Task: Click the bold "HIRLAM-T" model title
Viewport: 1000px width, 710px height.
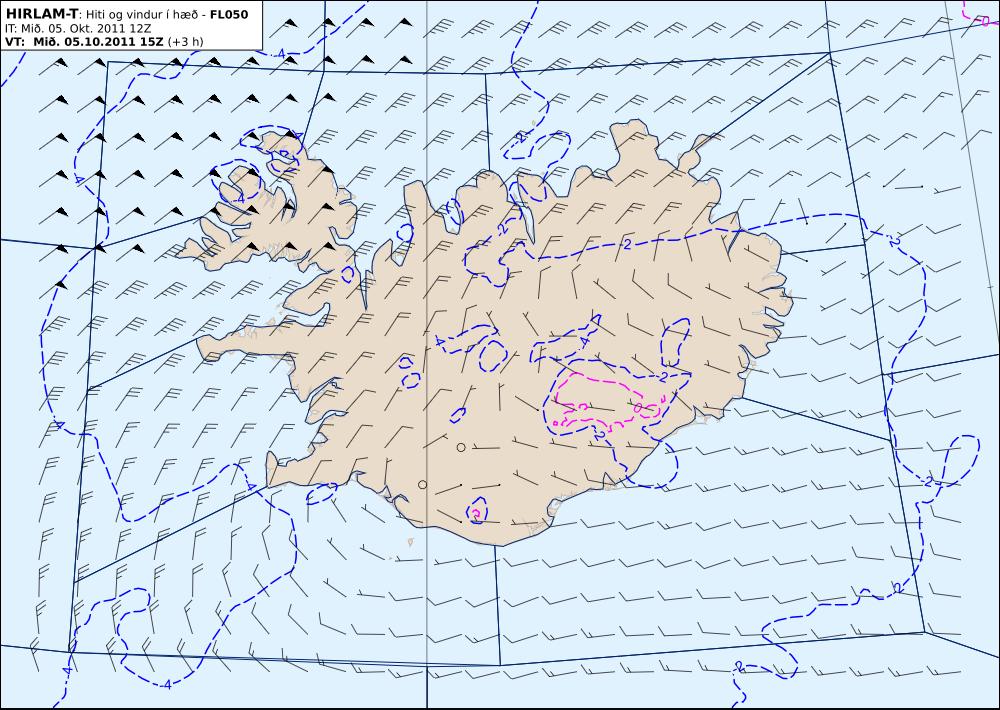Action: point(42,14)
